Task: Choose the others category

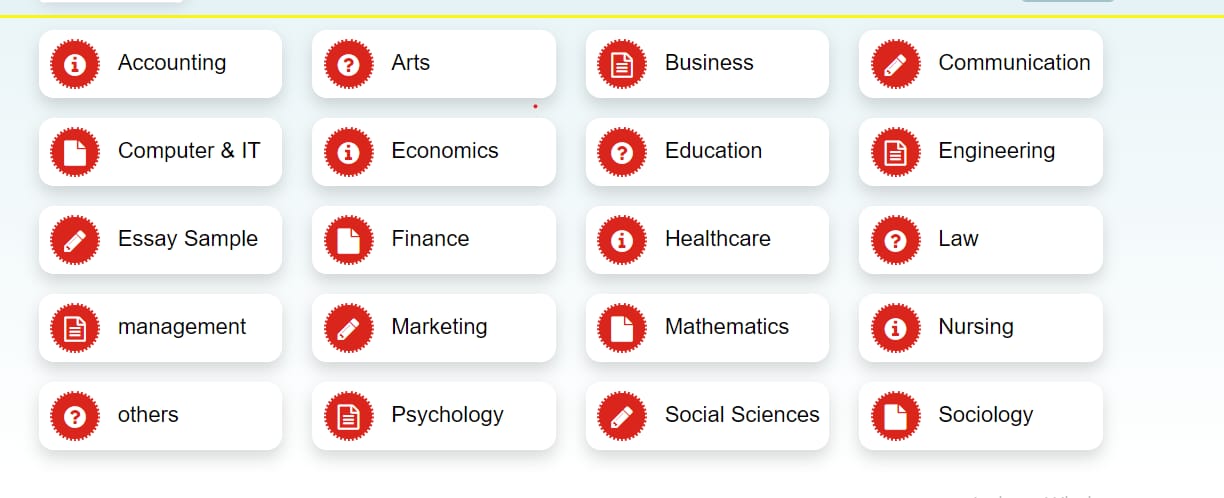Action: 160,416
